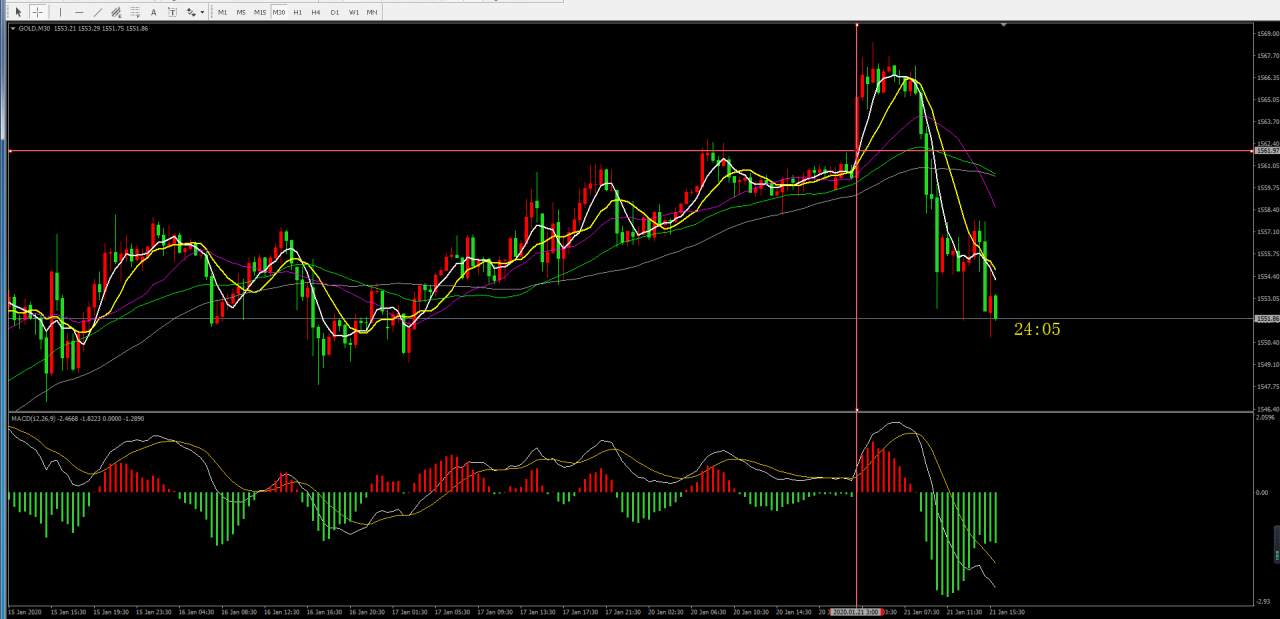
Task: Select the trendline drawing tool
Action: coord(98,12)
